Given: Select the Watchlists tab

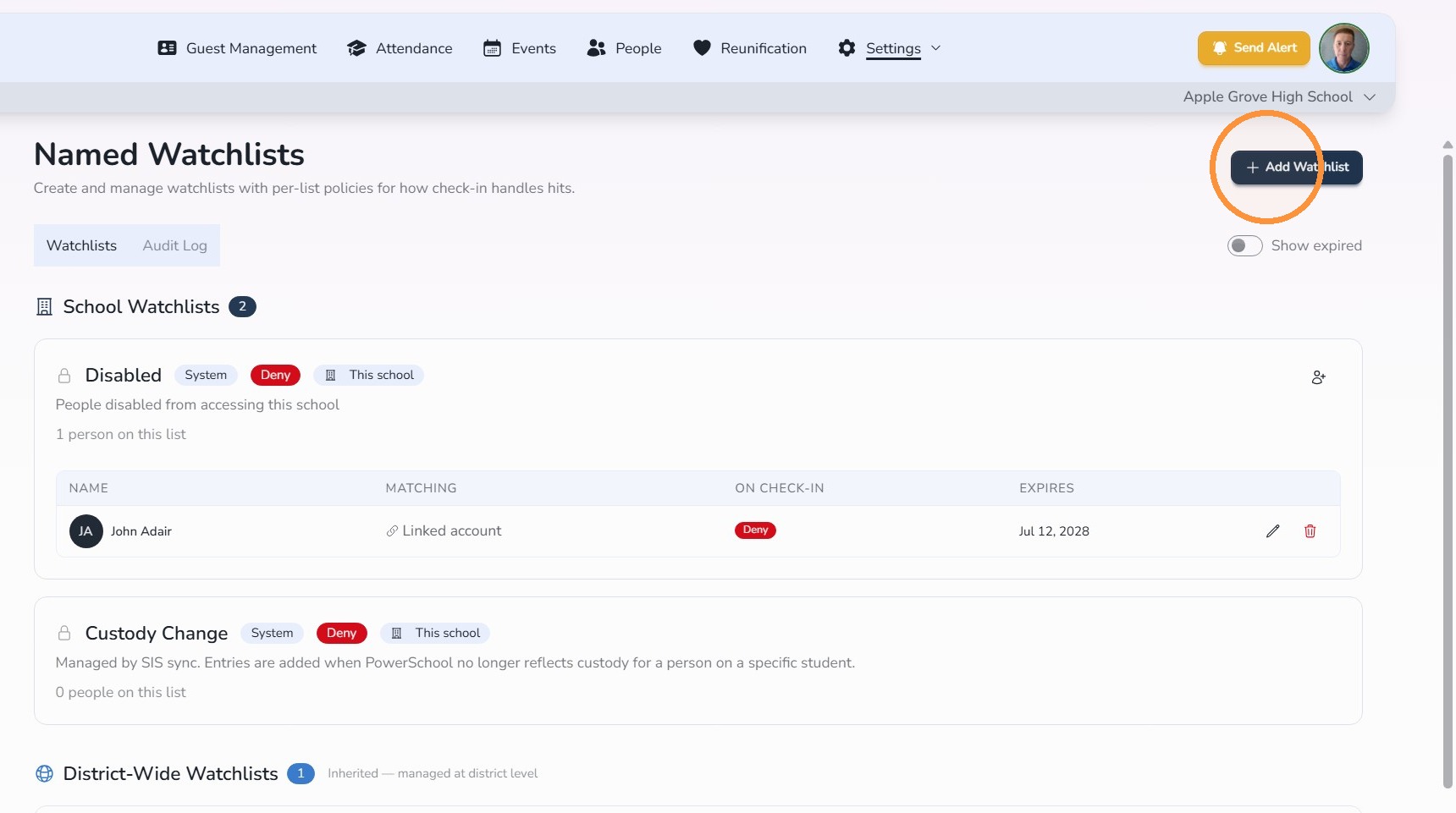Looking at the screenshot, I should pyautogui.click(x=81, y=245).
